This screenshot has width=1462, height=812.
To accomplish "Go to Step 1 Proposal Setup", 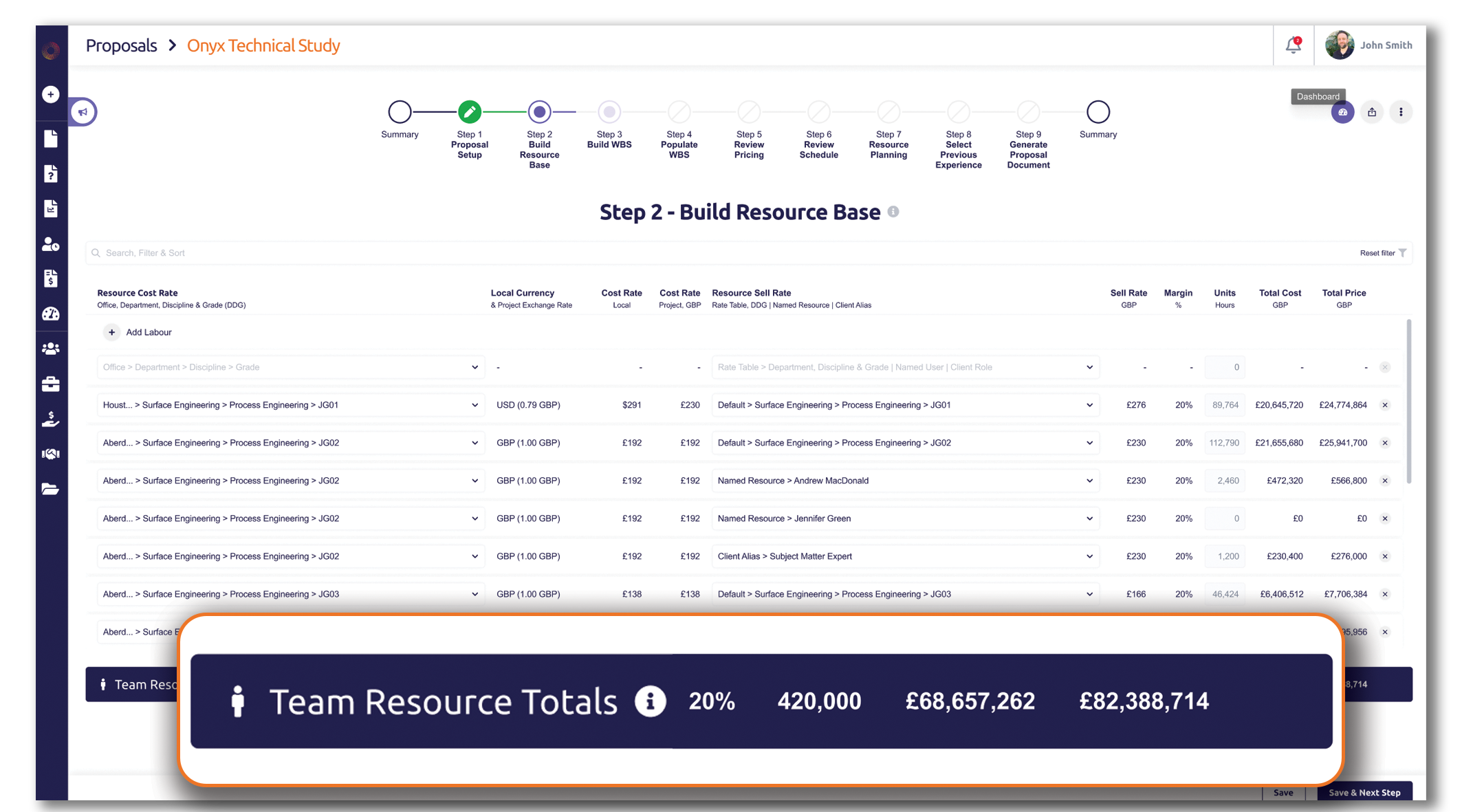I will click(470, 111).
